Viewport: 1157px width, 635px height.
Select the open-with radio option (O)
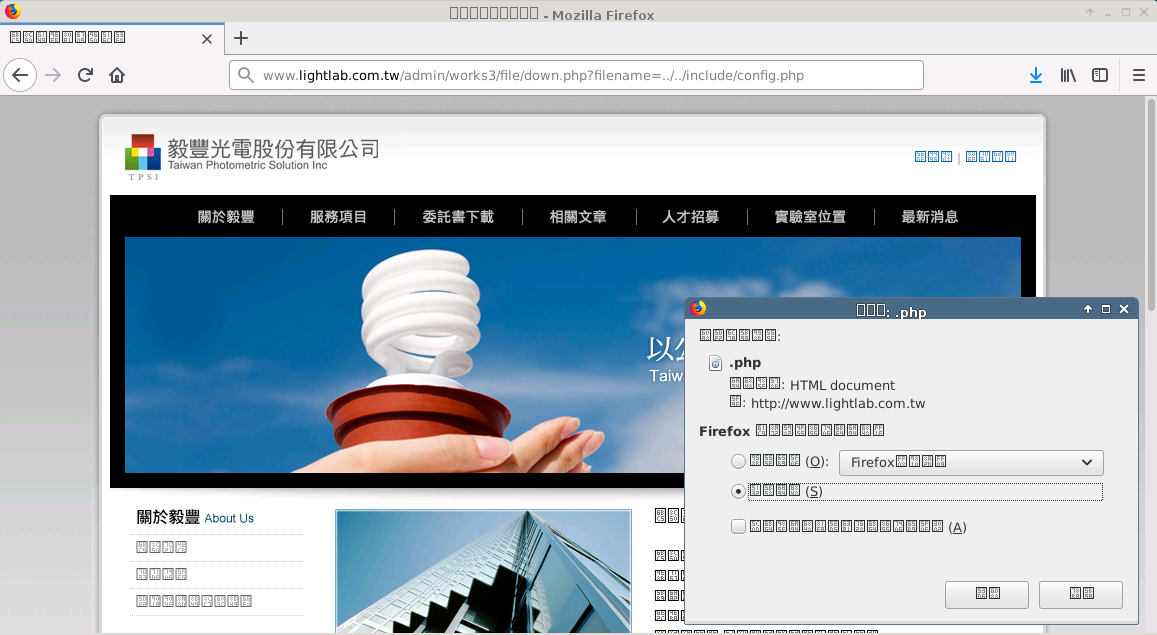[x=738, y=462]
